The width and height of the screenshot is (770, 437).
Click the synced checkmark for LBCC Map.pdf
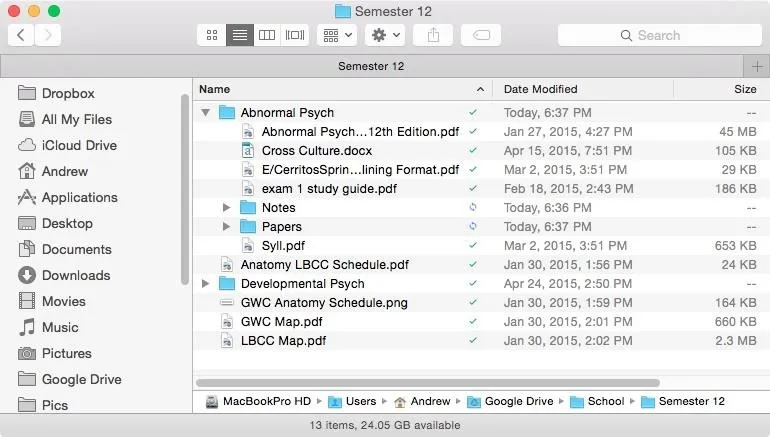(x=473, y=340)
